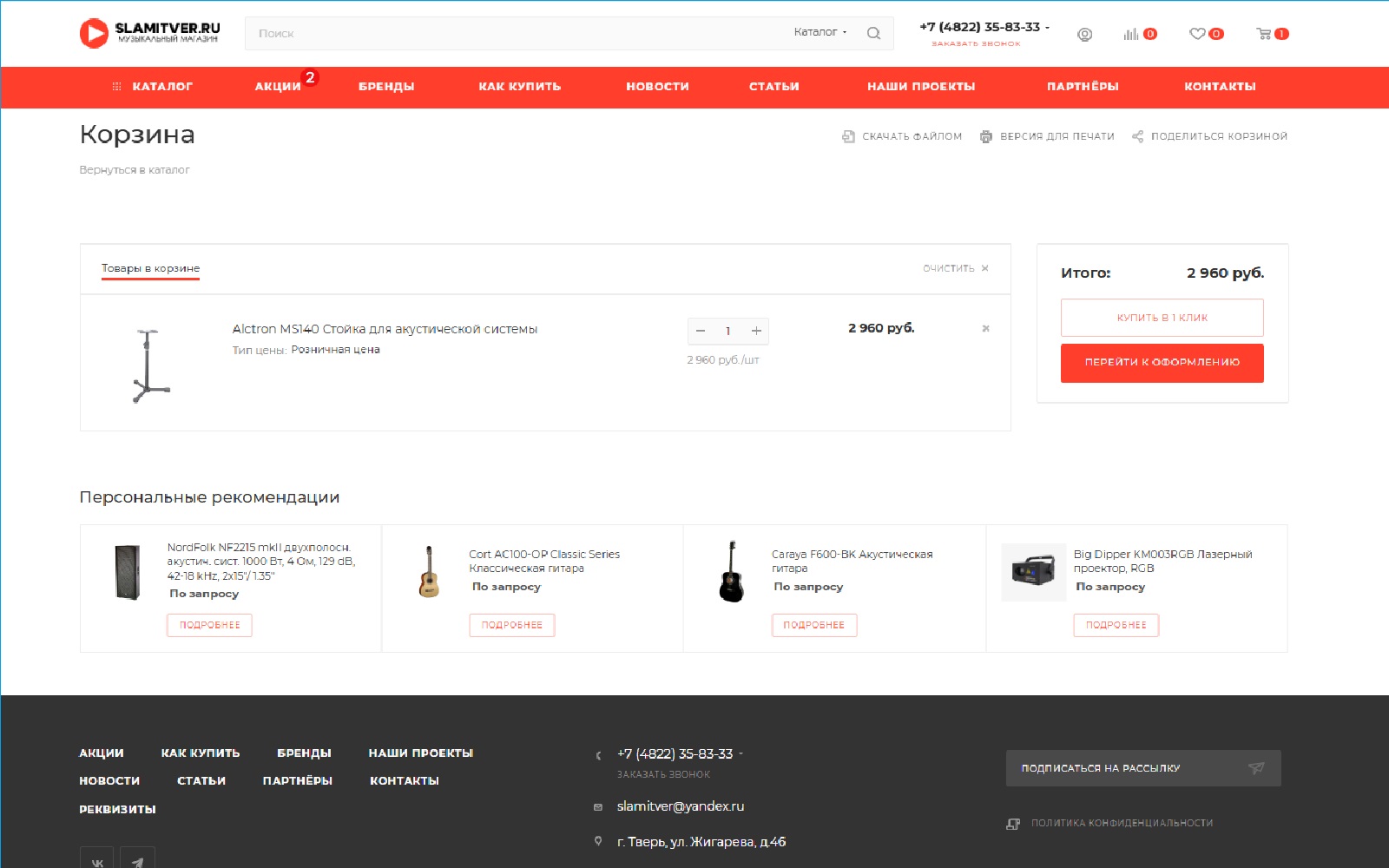Open Cort AC100-OP Classic Series title
This screenshot has height=868, width=1389.
[544, 562]
